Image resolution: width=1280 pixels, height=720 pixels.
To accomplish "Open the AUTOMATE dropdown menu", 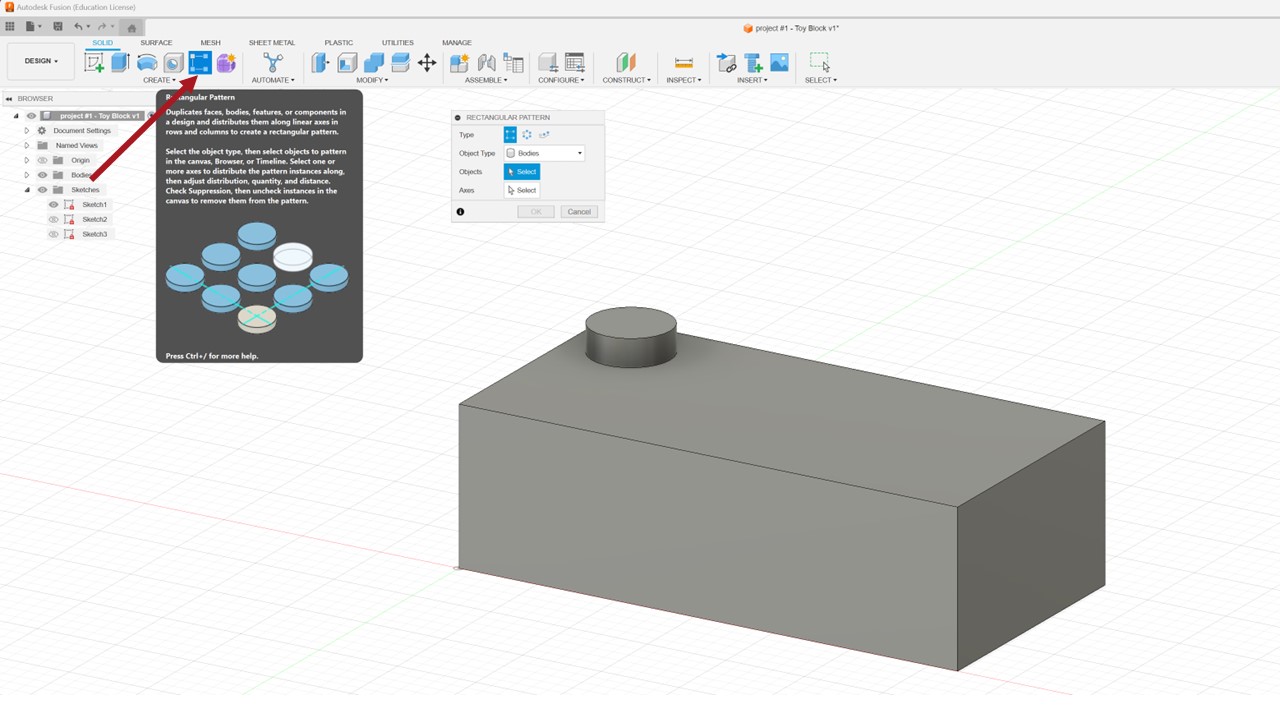I will point(273,80).
